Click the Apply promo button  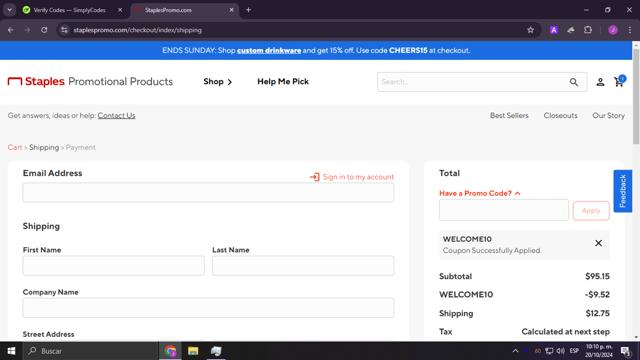pyautogui.click(x=591, y=211)
